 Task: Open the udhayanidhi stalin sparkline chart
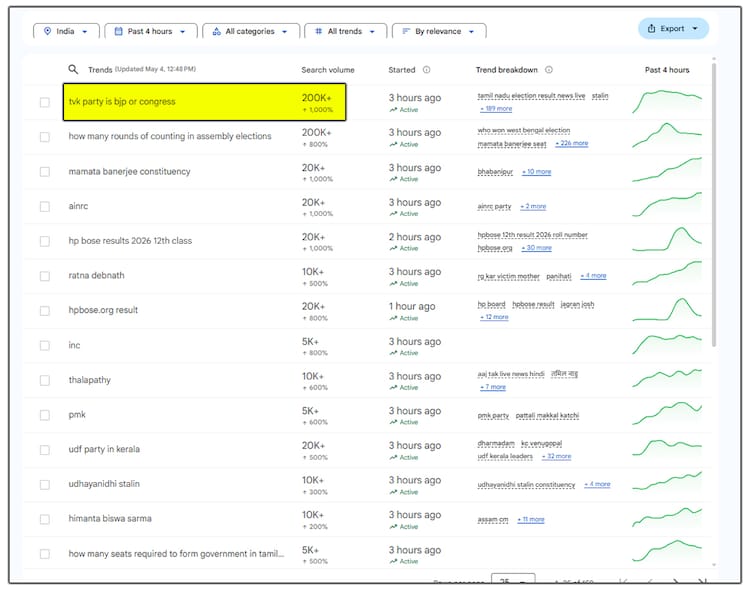click(667, 482)
